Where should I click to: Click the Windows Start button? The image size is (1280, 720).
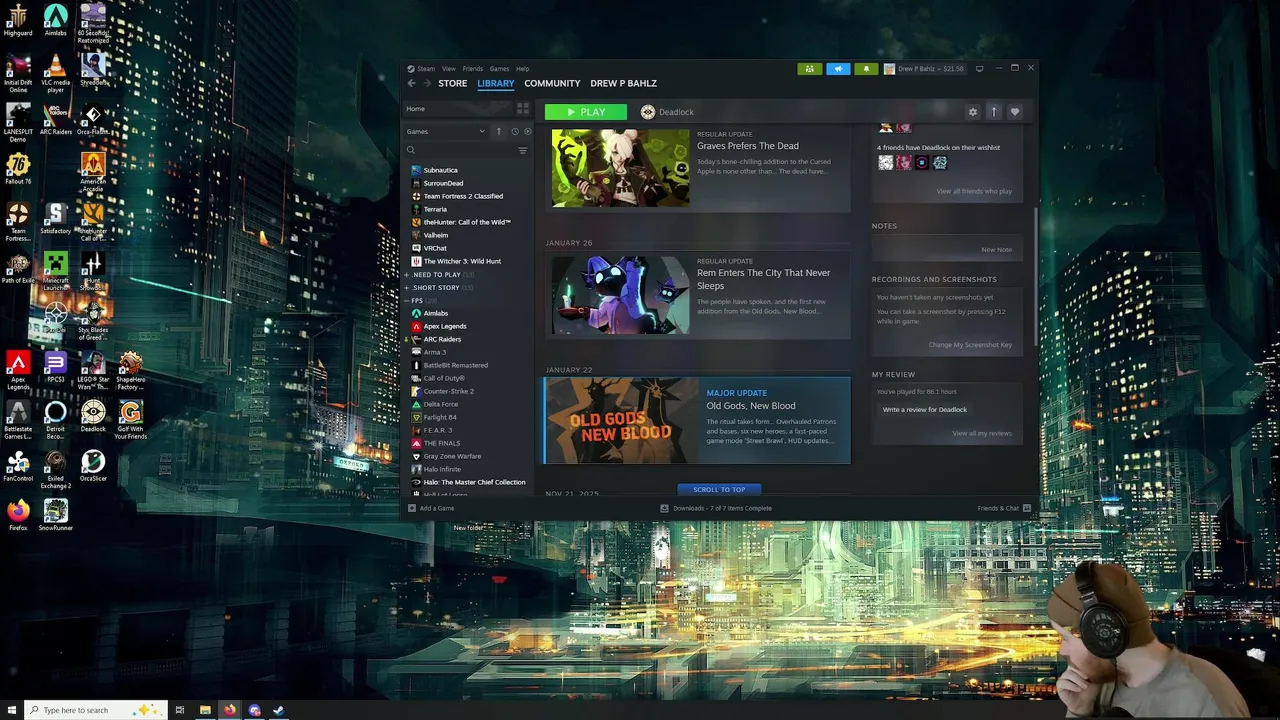(10, 710)
